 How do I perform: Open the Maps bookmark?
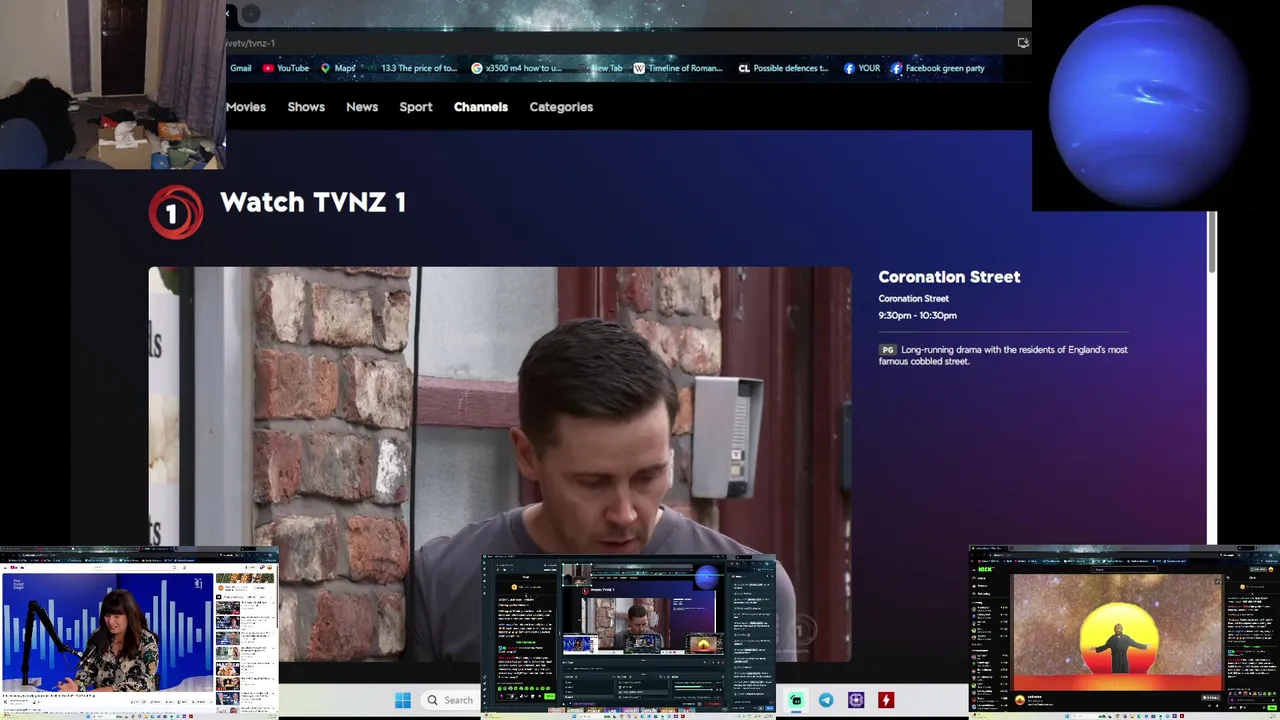coord(338,68)
